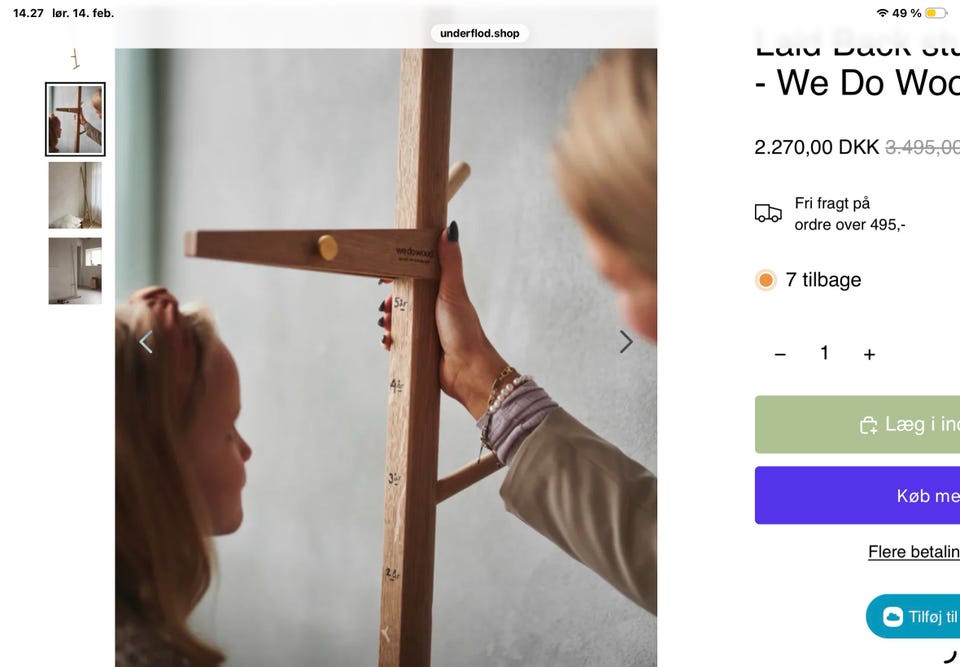Image resolution: width=960 pixels, height=667 pixels.
Task: Decrease quantity with the minus button
Action: 780,354
